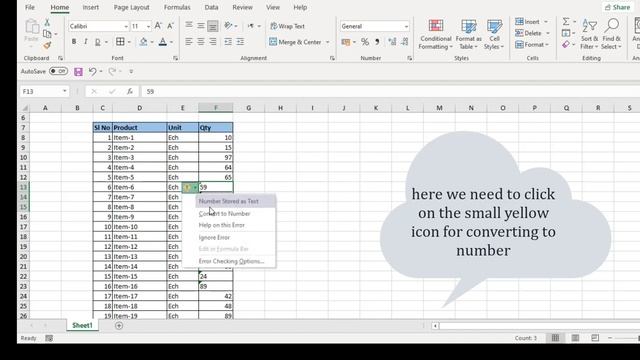Click the Insert Function fx icon

[130, 91]
